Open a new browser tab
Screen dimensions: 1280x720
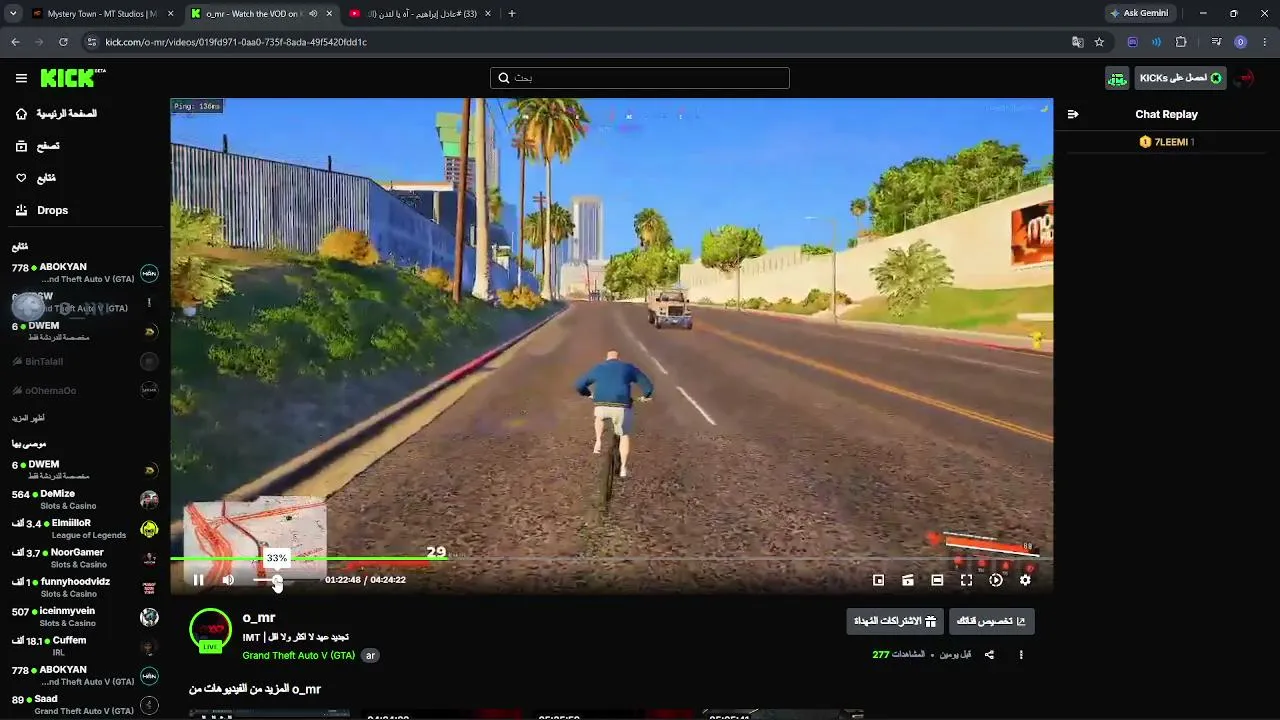[x=512, y=14]
